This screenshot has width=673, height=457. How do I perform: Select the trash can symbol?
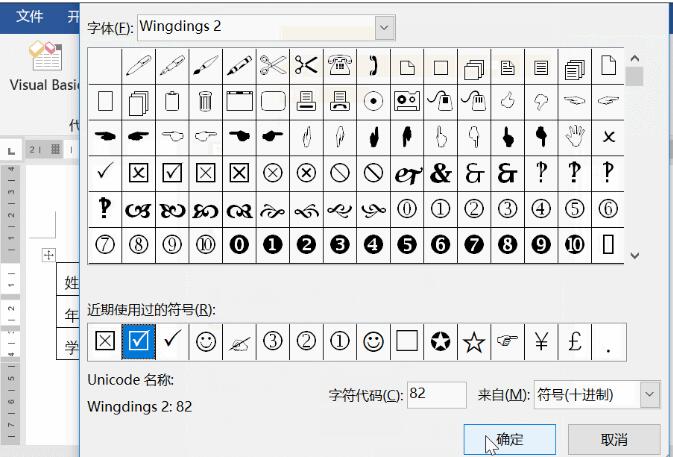tap(206, 102)
